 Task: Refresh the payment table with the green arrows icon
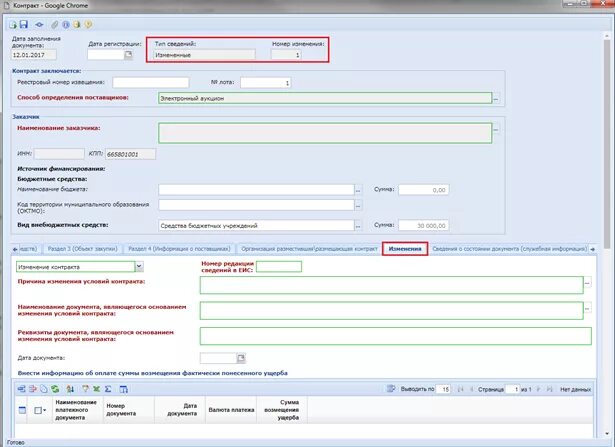[55, 389]
